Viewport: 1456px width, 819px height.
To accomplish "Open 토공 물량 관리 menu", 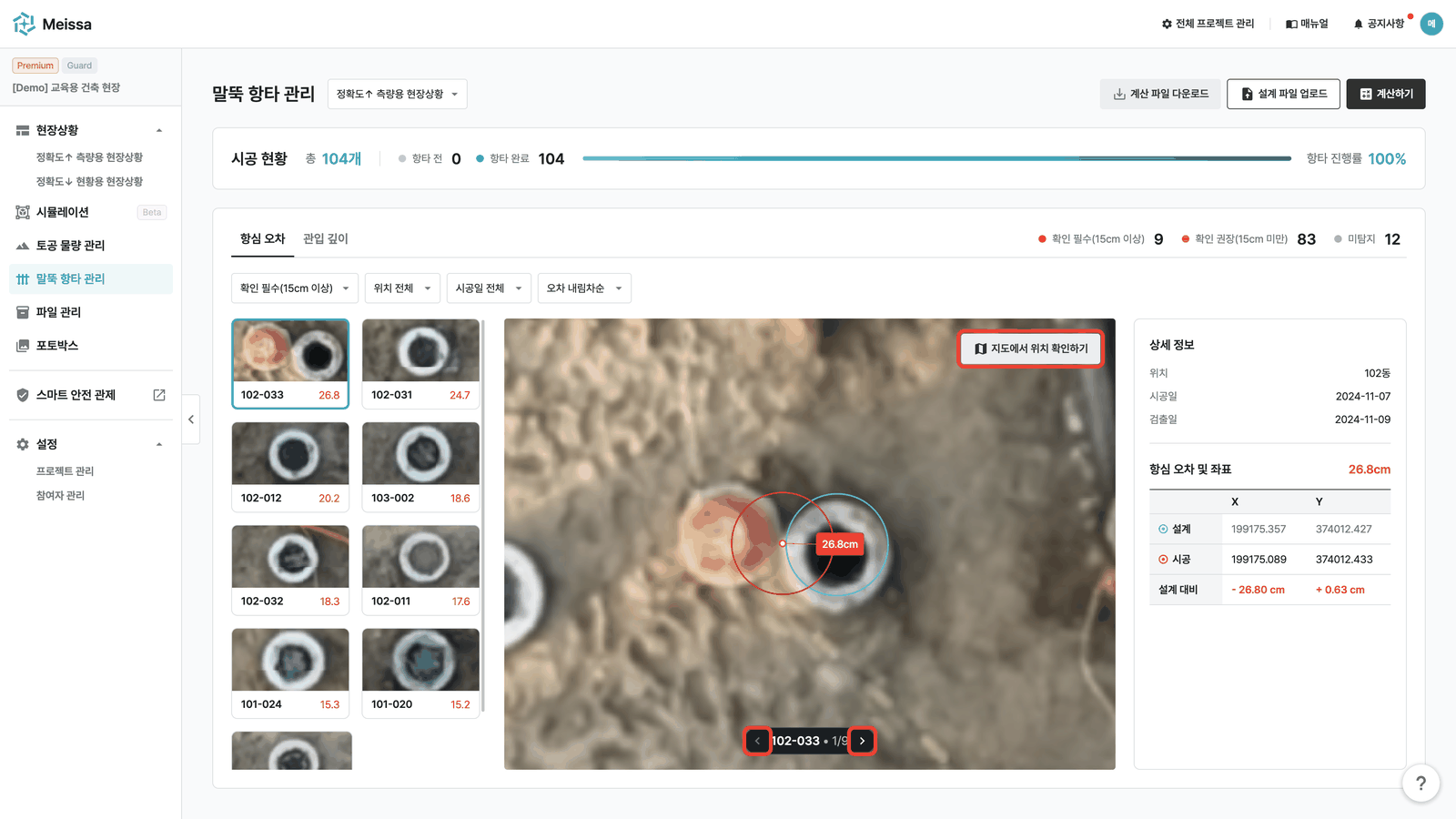I will 91,246.
